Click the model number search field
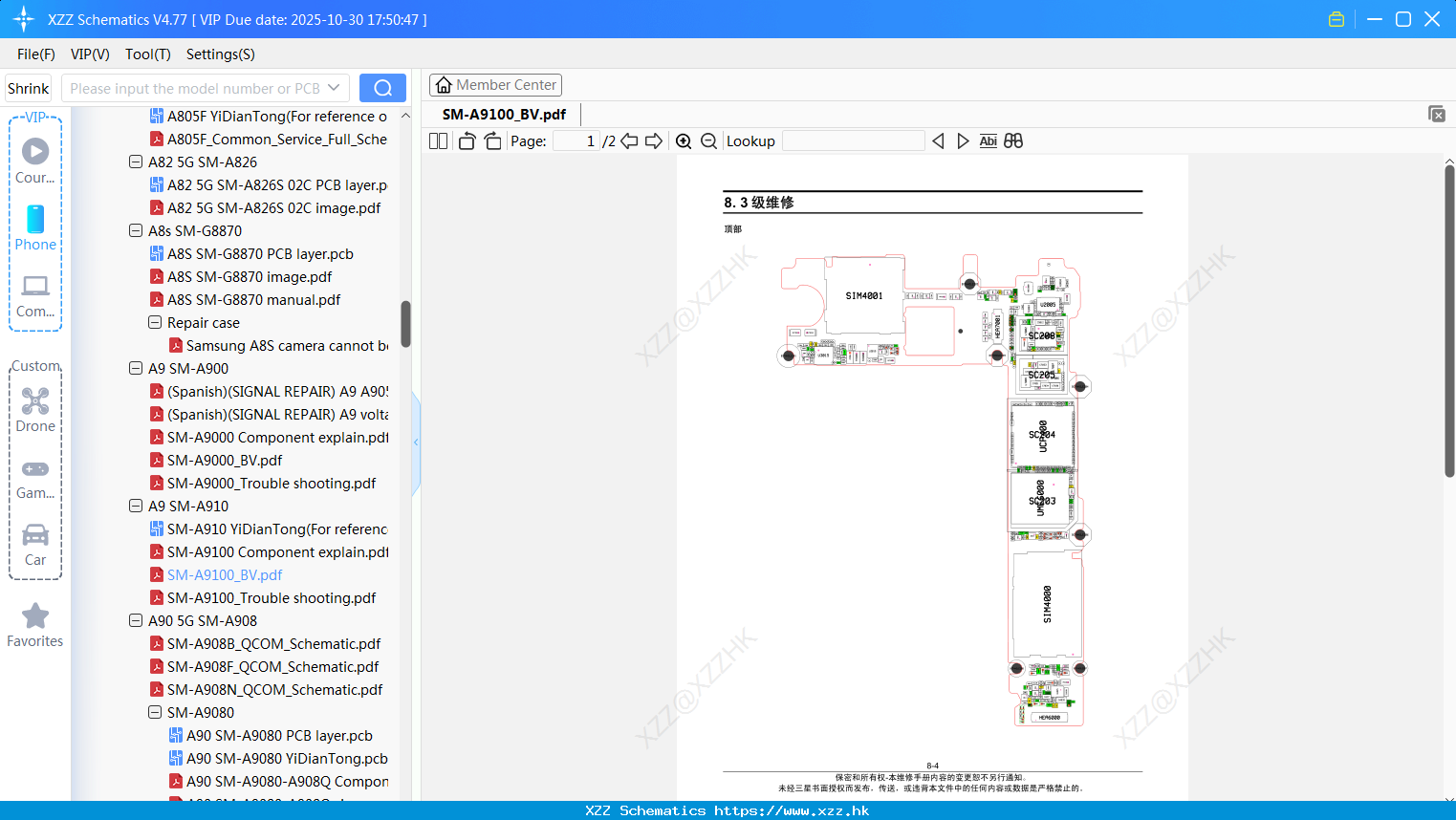Image resolution: width=1456 pixels, height=820 pixels. (x=196, y=88)
